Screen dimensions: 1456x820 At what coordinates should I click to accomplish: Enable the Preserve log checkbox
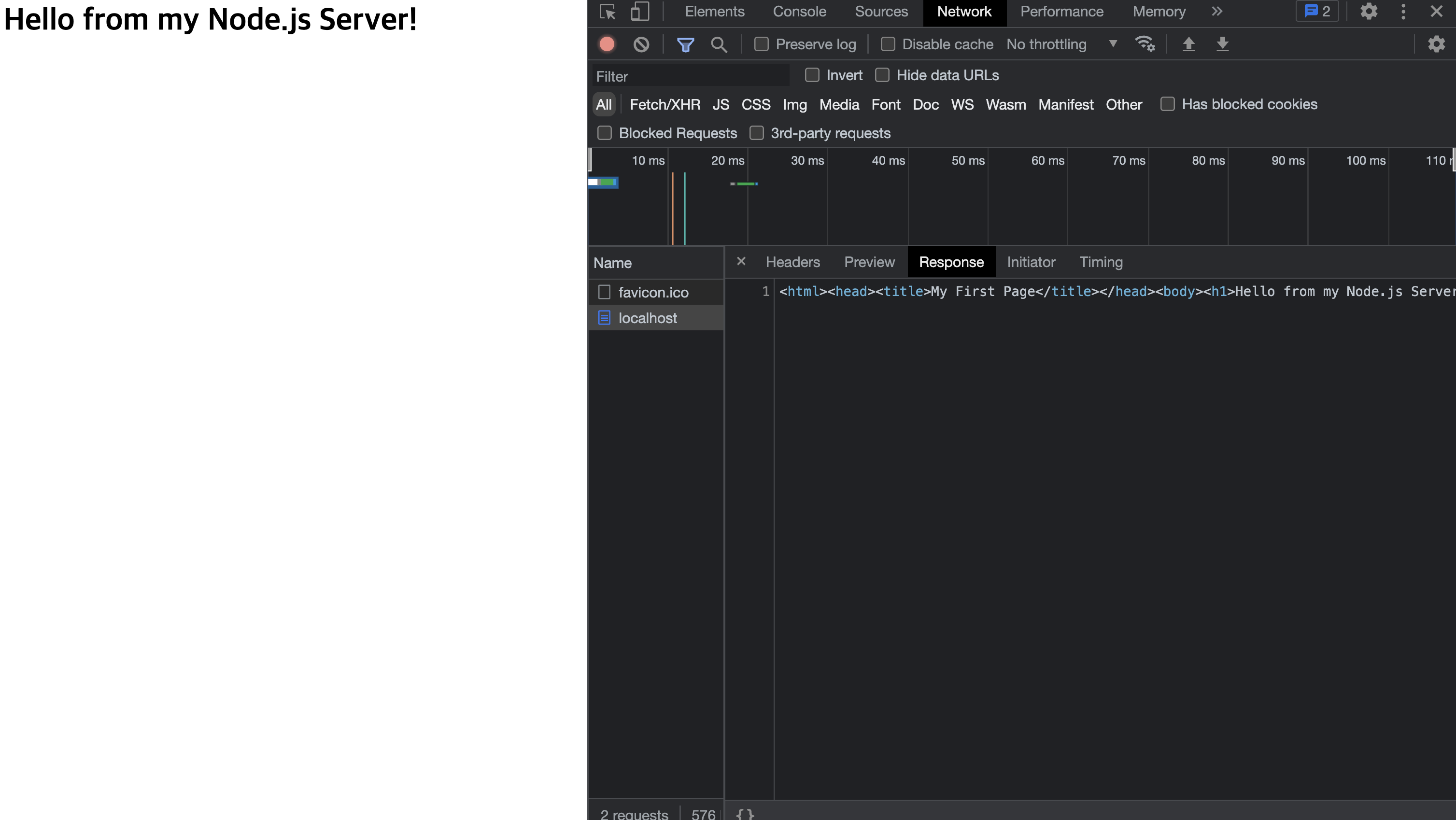762,44
